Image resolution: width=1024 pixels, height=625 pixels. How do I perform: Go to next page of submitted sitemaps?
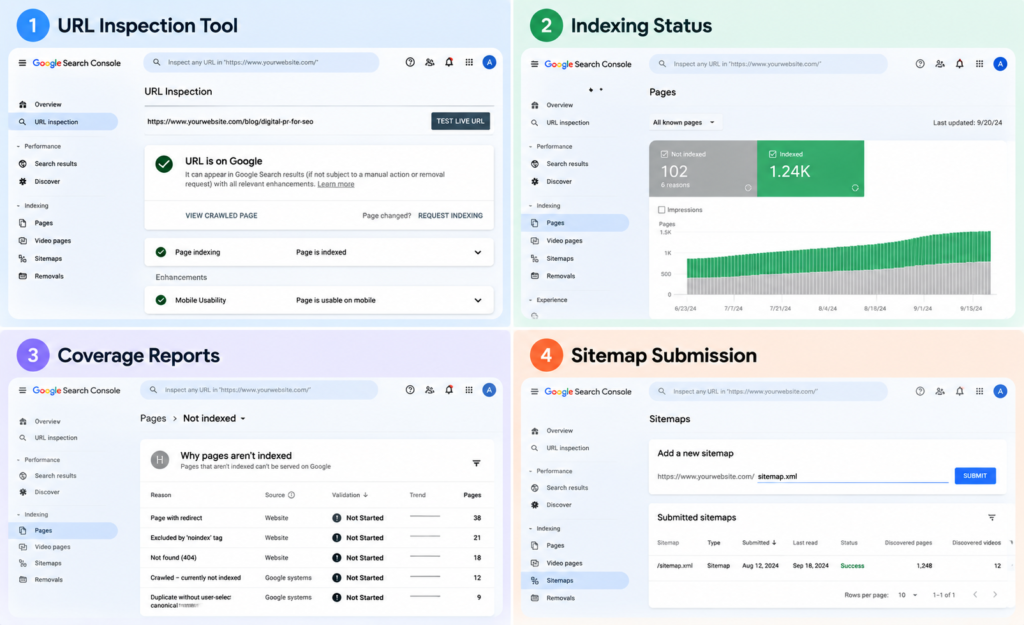995,594
